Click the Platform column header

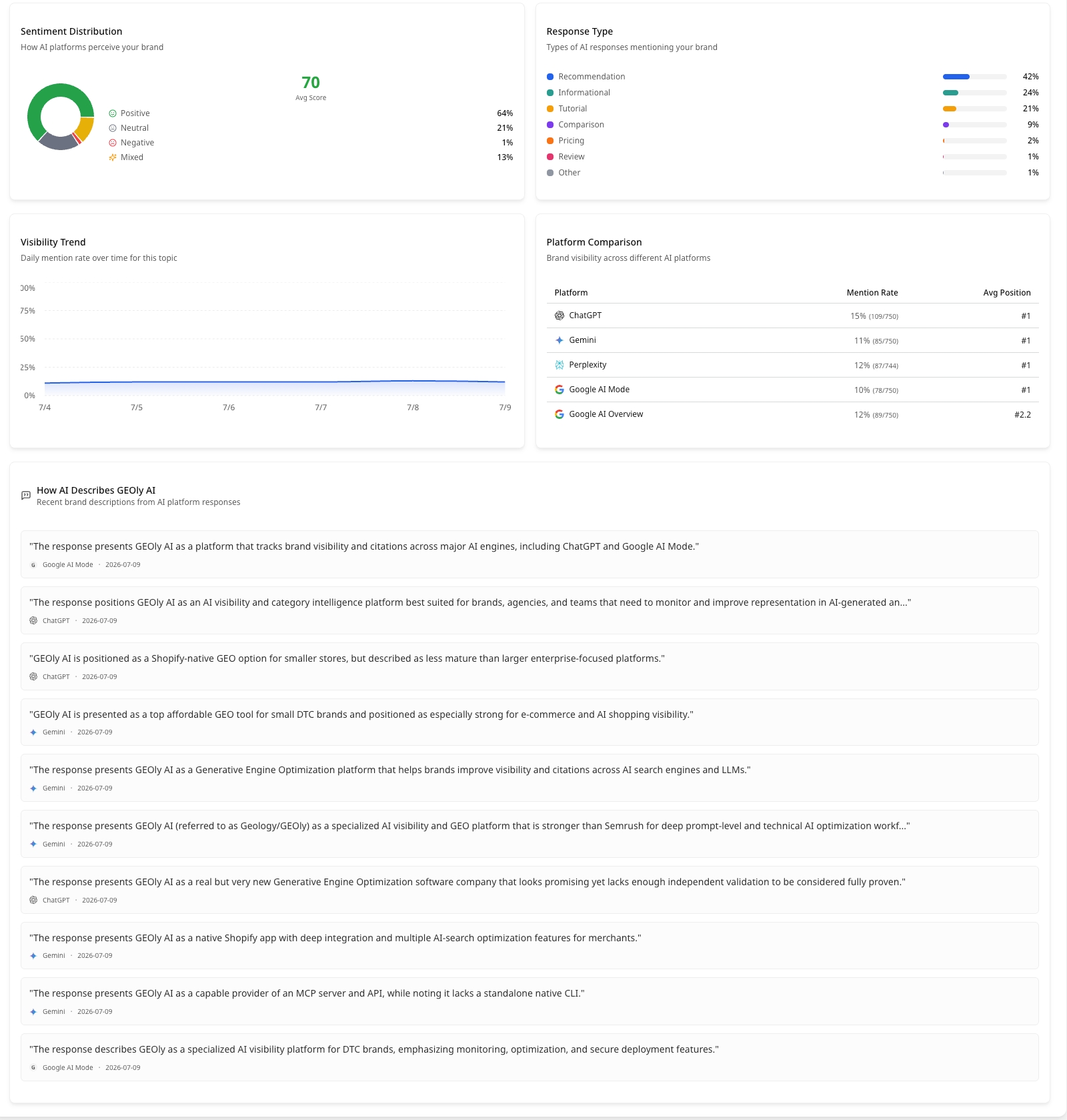pos(571,293)
